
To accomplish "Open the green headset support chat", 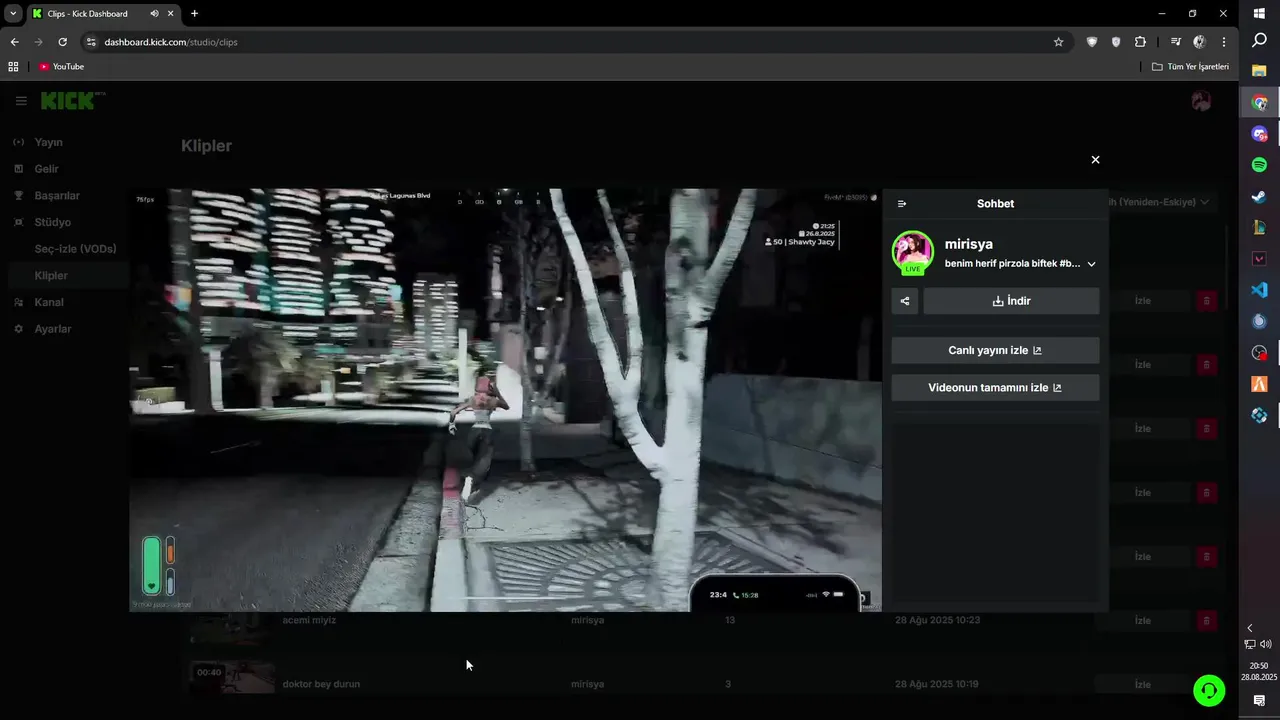I will click(1209, 690).
